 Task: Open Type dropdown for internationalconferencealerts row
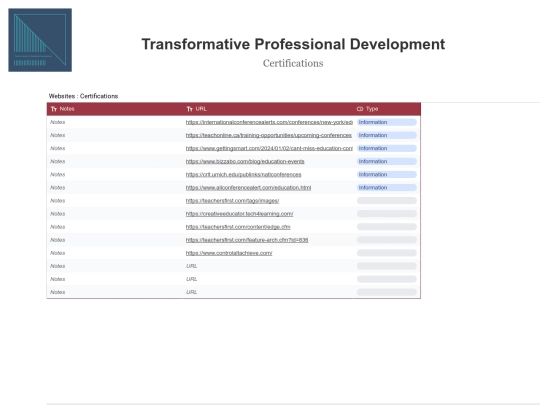click(387, 122)
